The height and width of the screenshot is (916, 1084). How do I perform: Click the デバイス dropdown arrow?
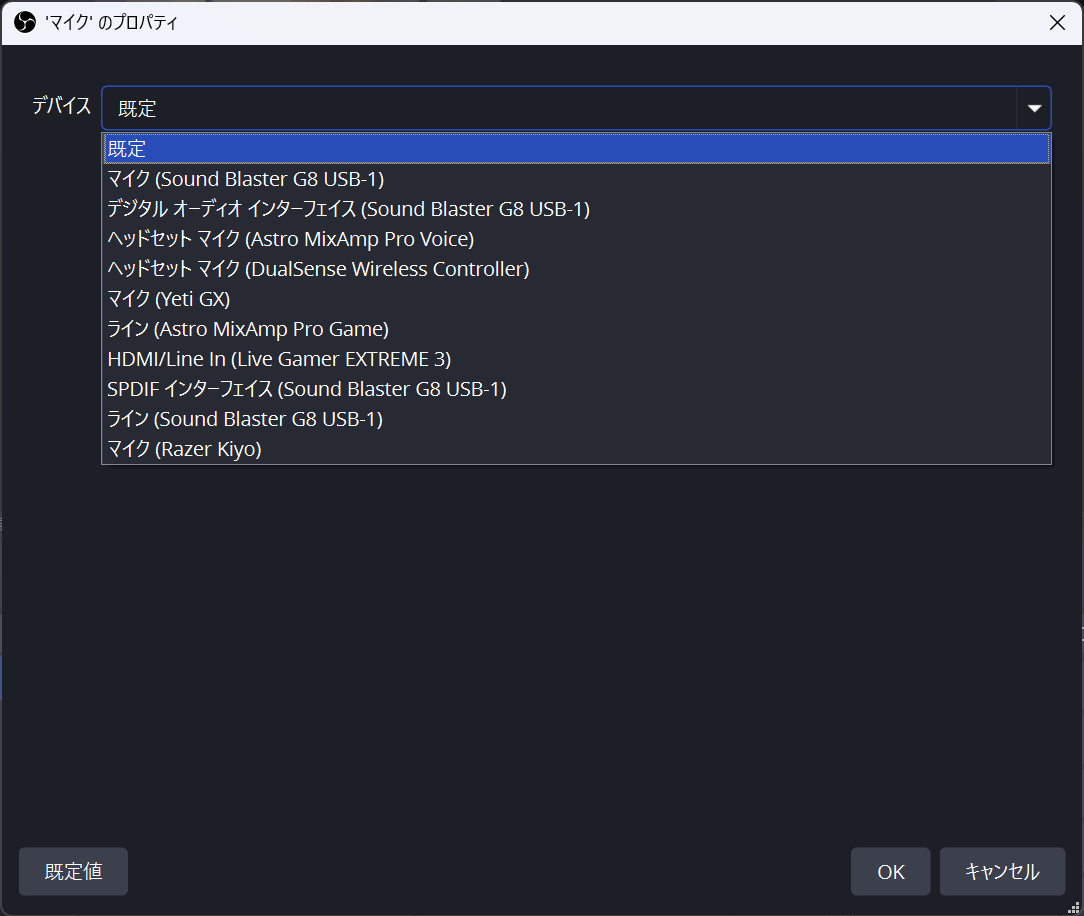pyautogui.click(x=1034, y=108)
